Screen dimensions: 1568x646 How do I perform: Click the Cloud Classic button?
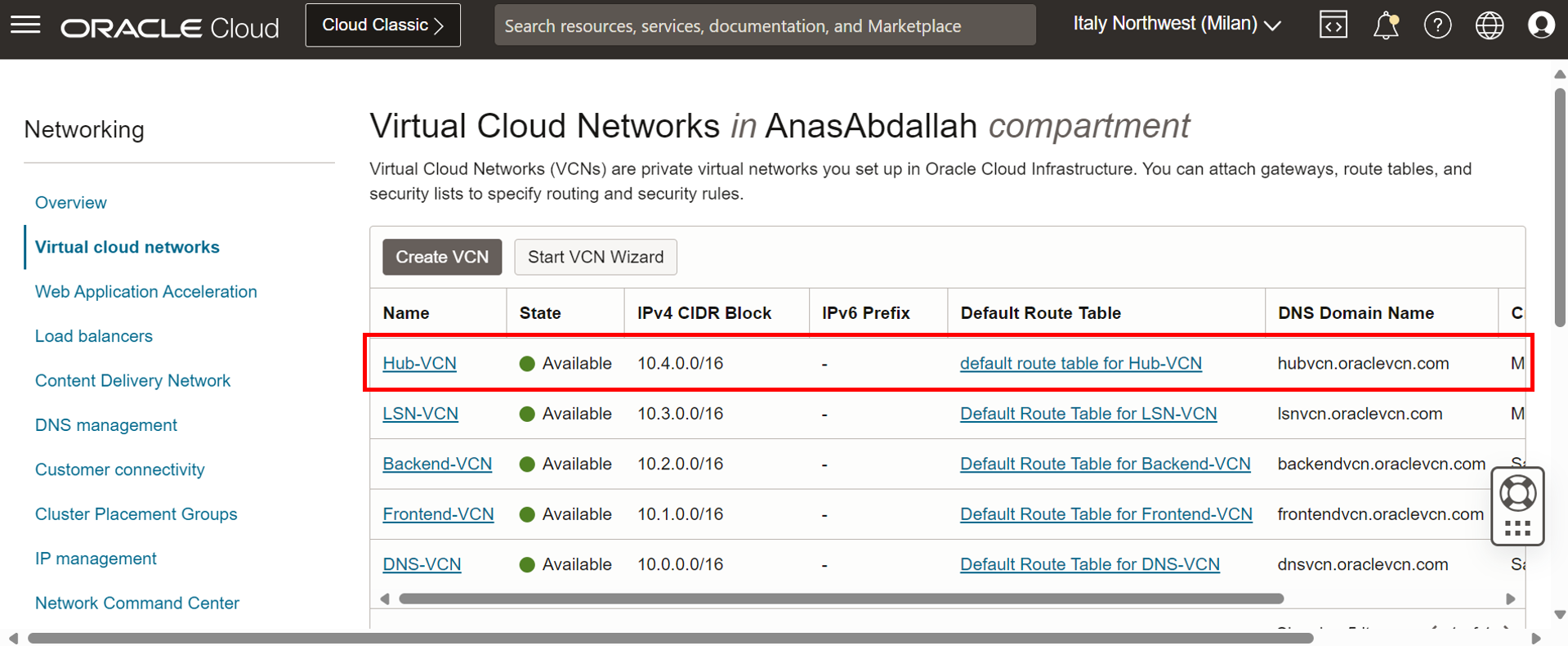382,25
